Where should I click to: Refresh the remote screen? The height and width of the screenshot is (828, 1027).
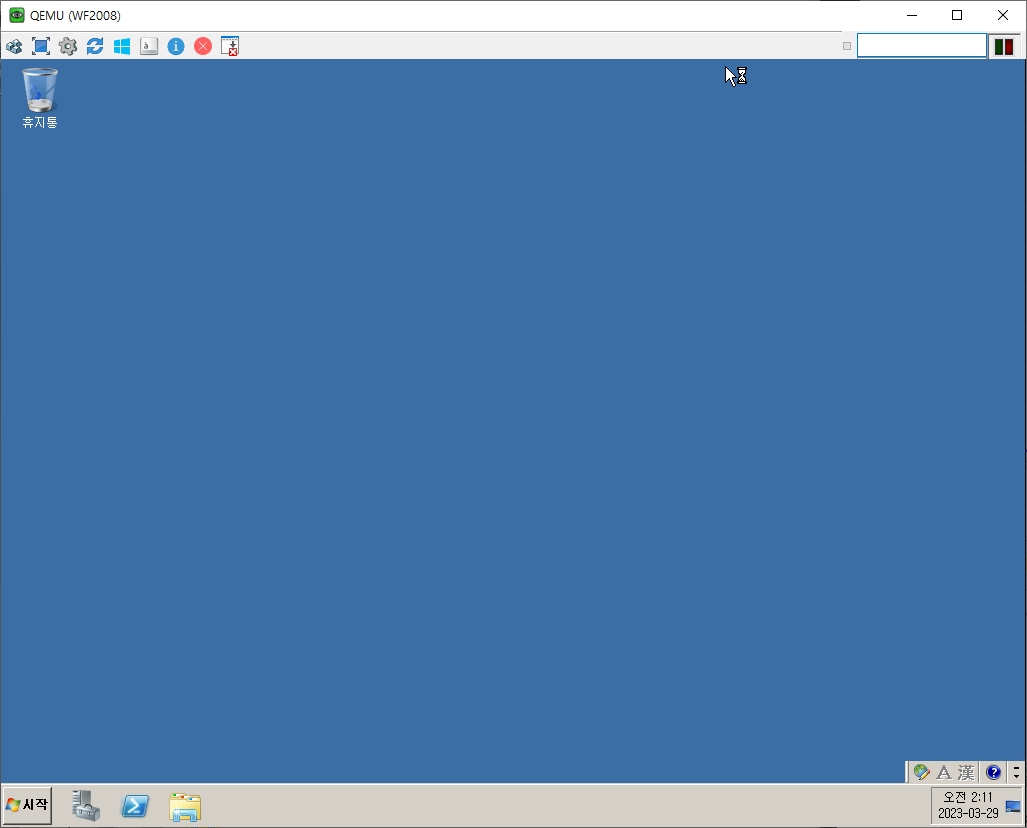coord(95,47)
